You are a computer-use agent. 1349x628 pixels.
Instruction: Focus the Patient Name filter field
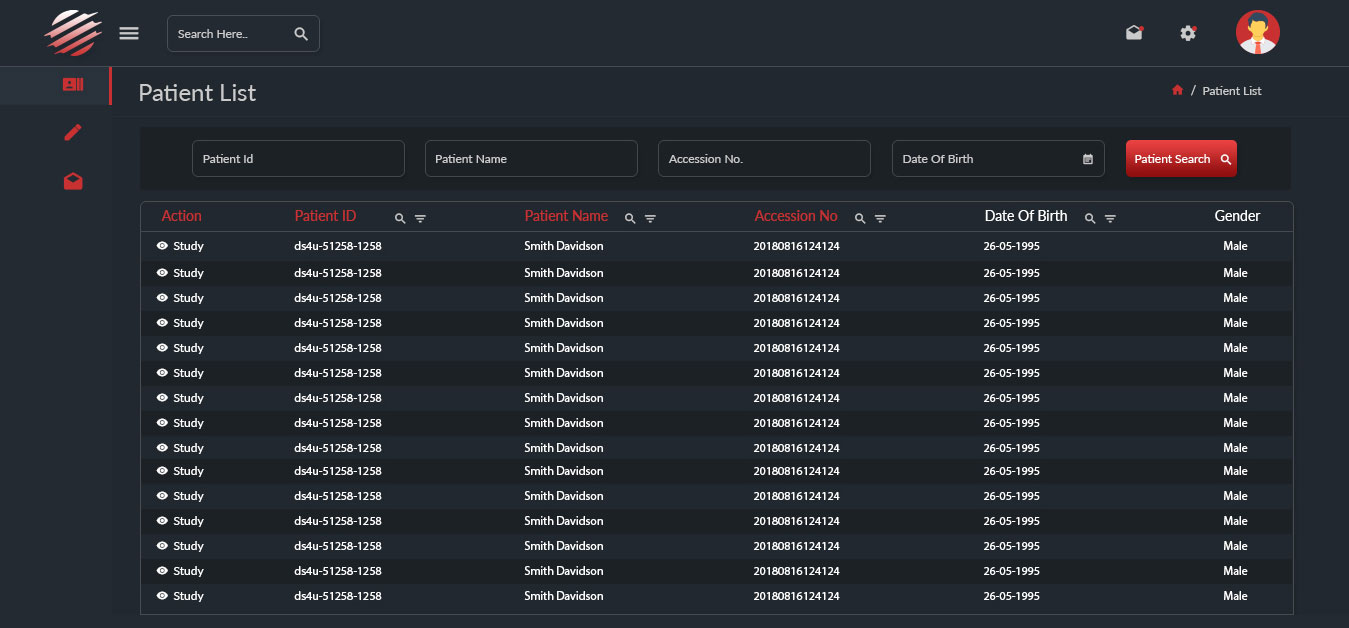click(x=531, y=159)
